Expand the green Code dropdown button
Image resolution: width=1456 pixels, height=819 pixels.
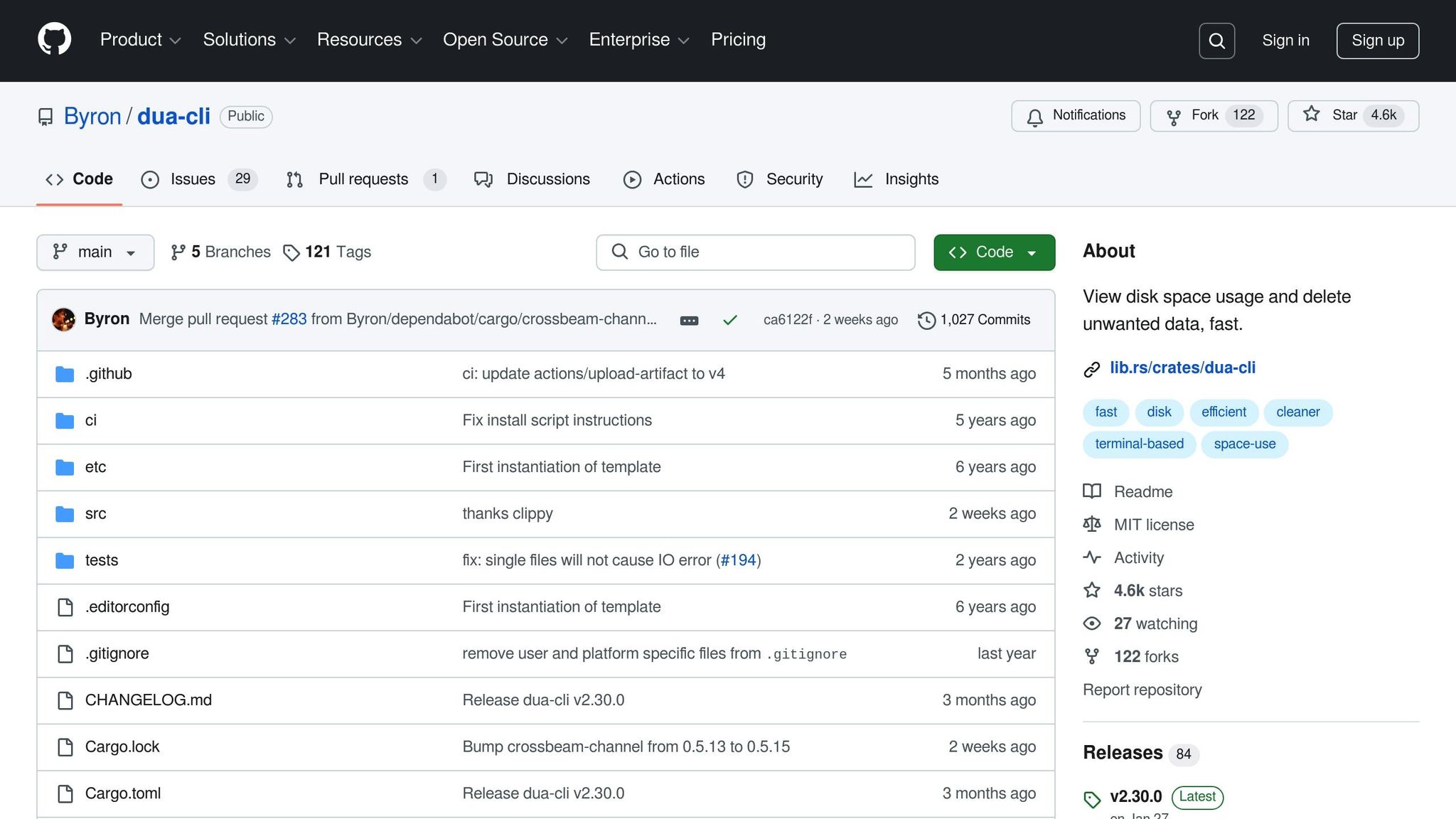click(x=994, y=252)
